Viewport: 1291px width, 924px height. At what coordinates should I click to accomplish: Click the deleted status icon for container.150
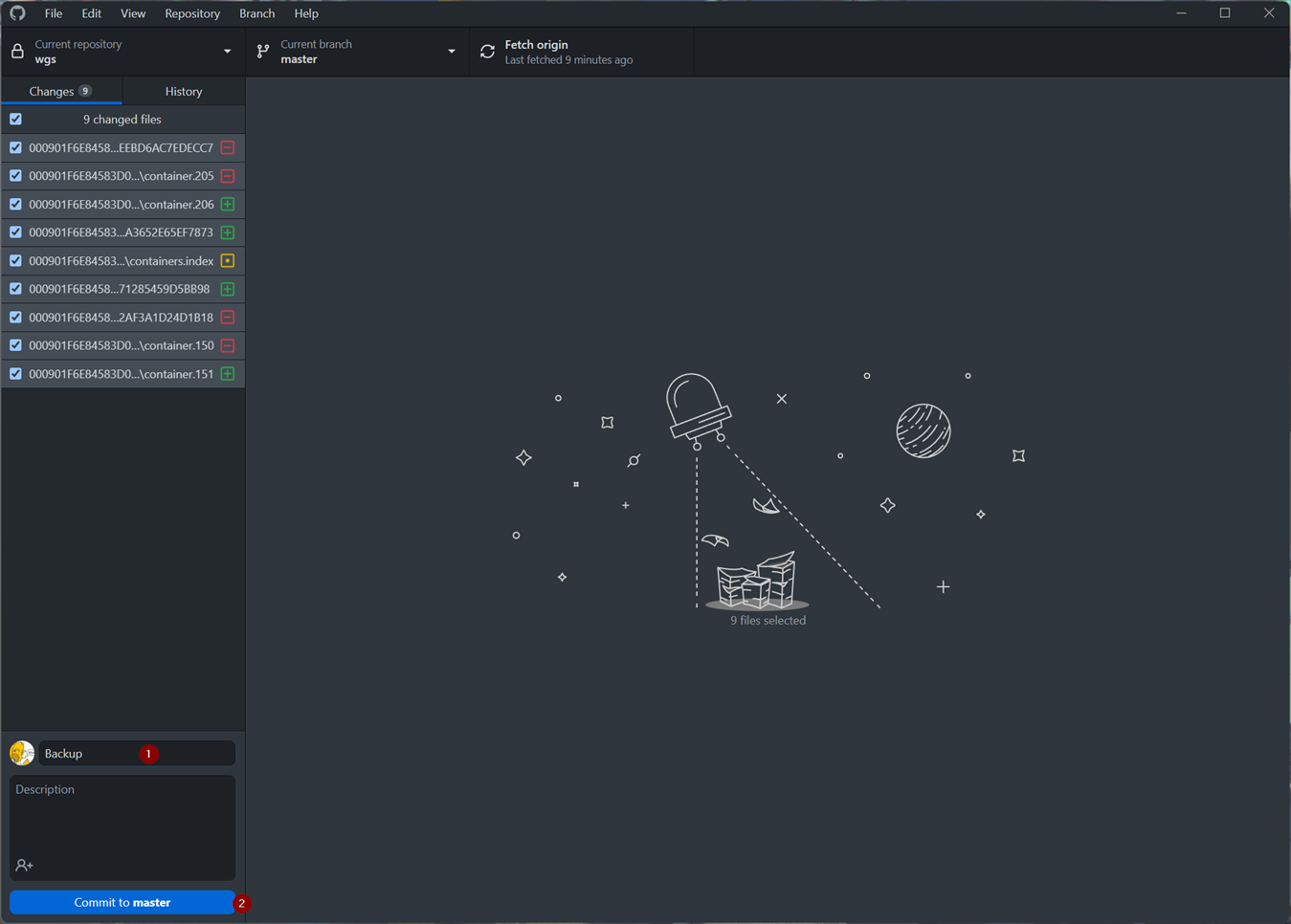point(228,345)
